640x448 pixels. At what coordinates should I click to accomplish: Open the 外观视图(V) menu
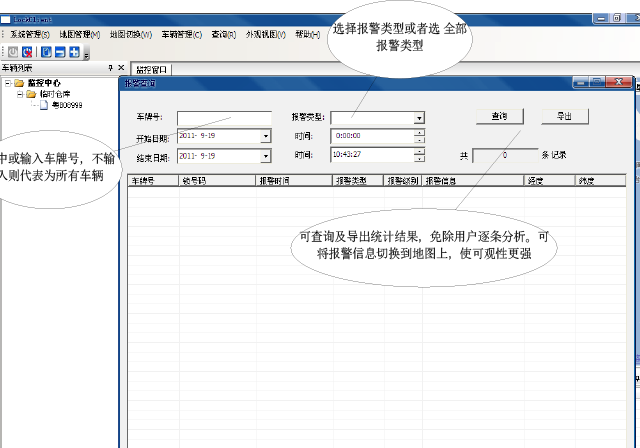pyautogui.click(x=266, y=35)
